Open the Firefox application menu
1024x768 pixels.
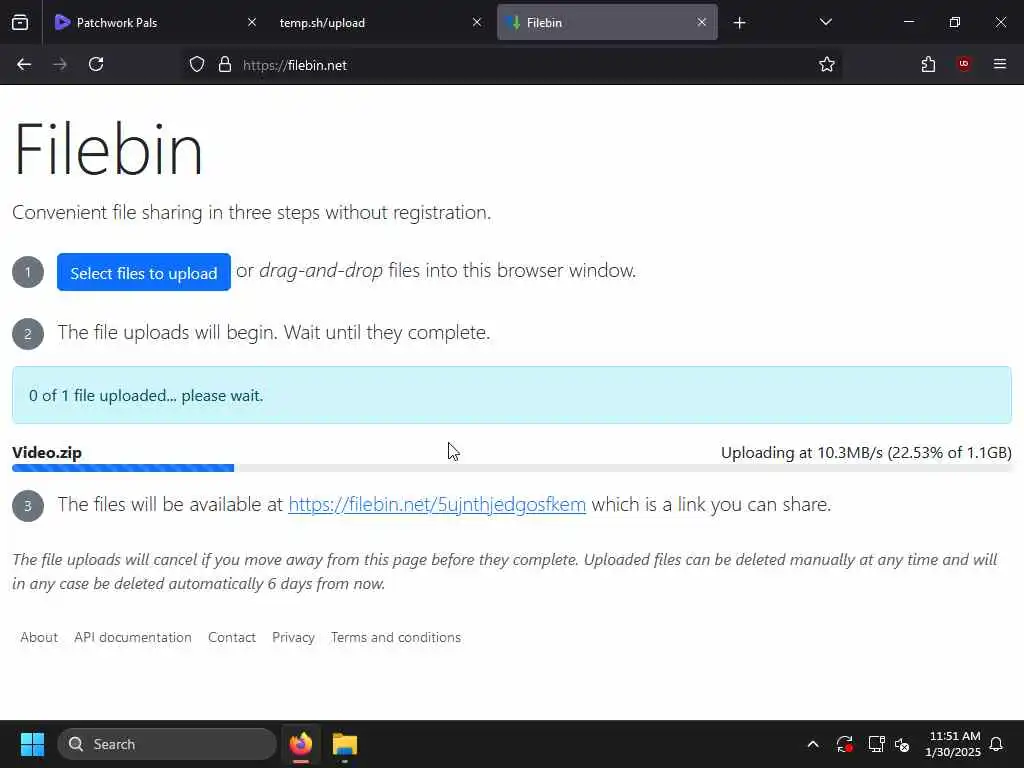(1000, 65)
